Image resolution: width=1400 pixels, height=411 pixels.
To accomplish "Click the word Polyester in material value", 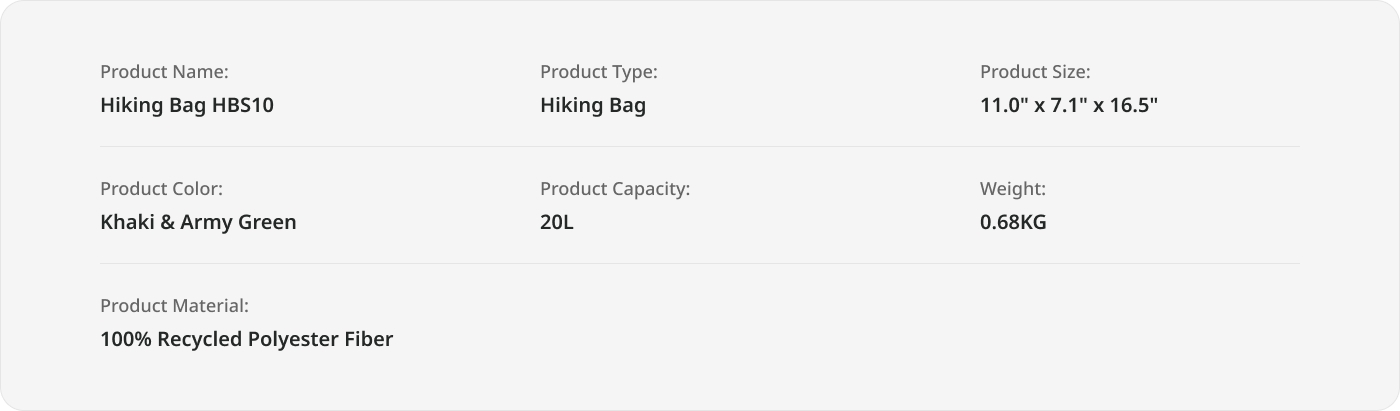I will [x=294, y=339].
